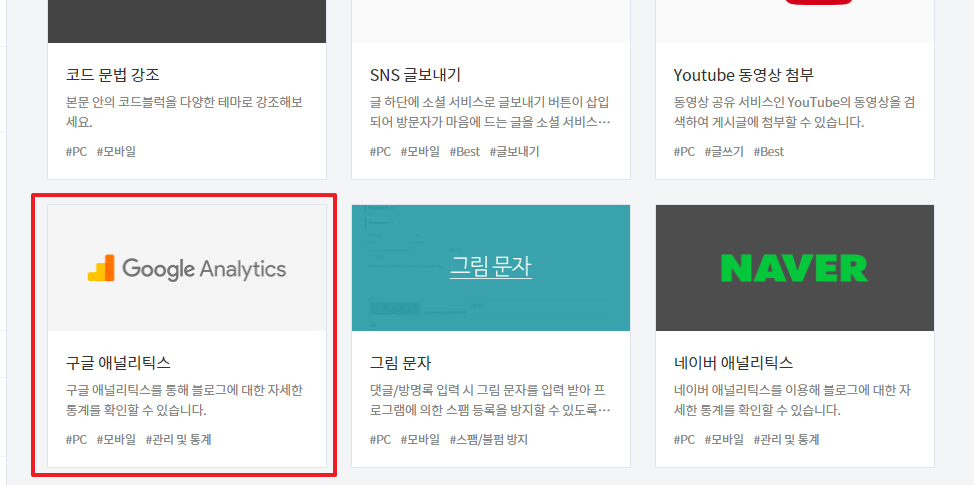
Task: Click #PC tag under 네이버 애널리틱스
Action: 684,440
